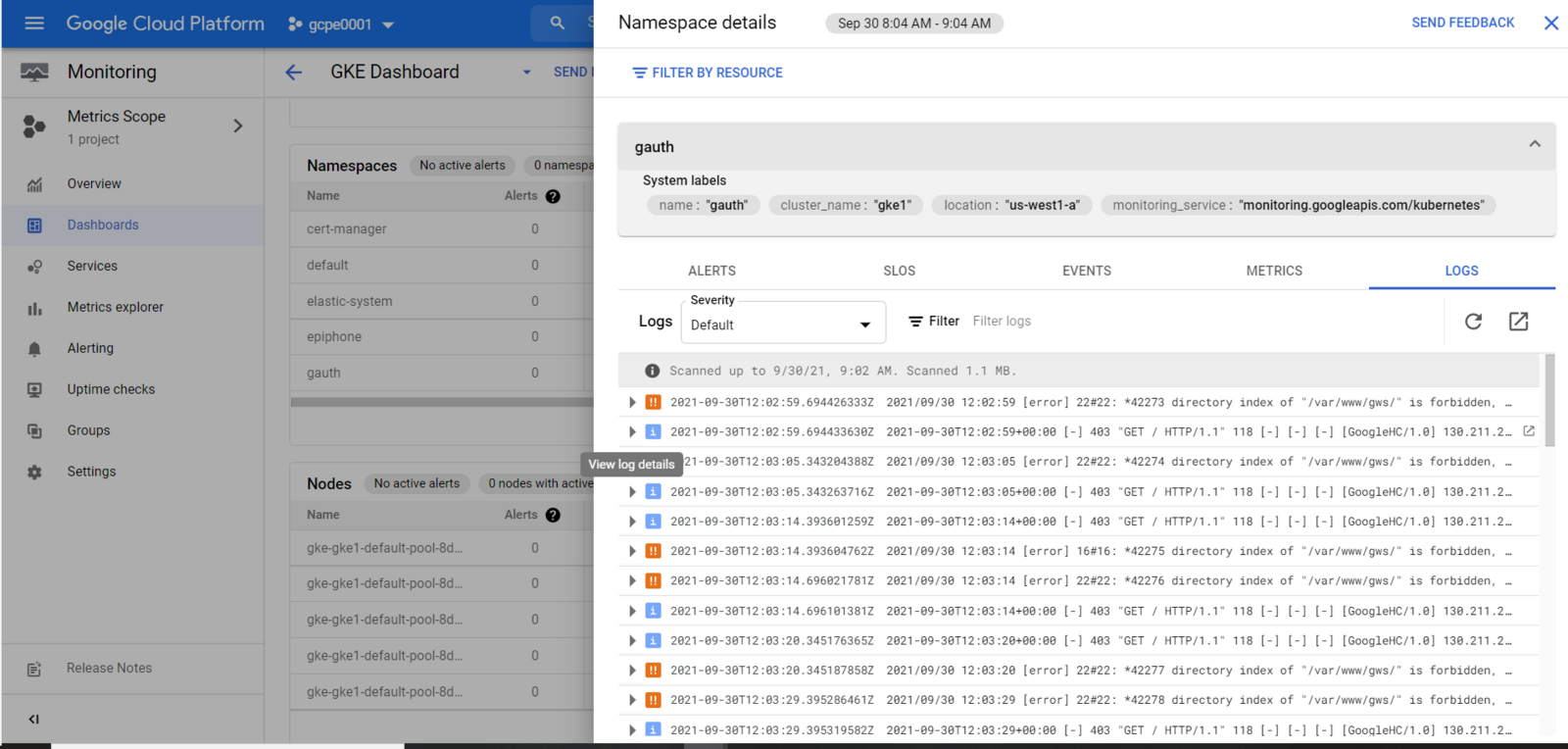Screen dimensions: 1568x749
Task: Switch to the Events tab
Action: [x=1087, y=271]
